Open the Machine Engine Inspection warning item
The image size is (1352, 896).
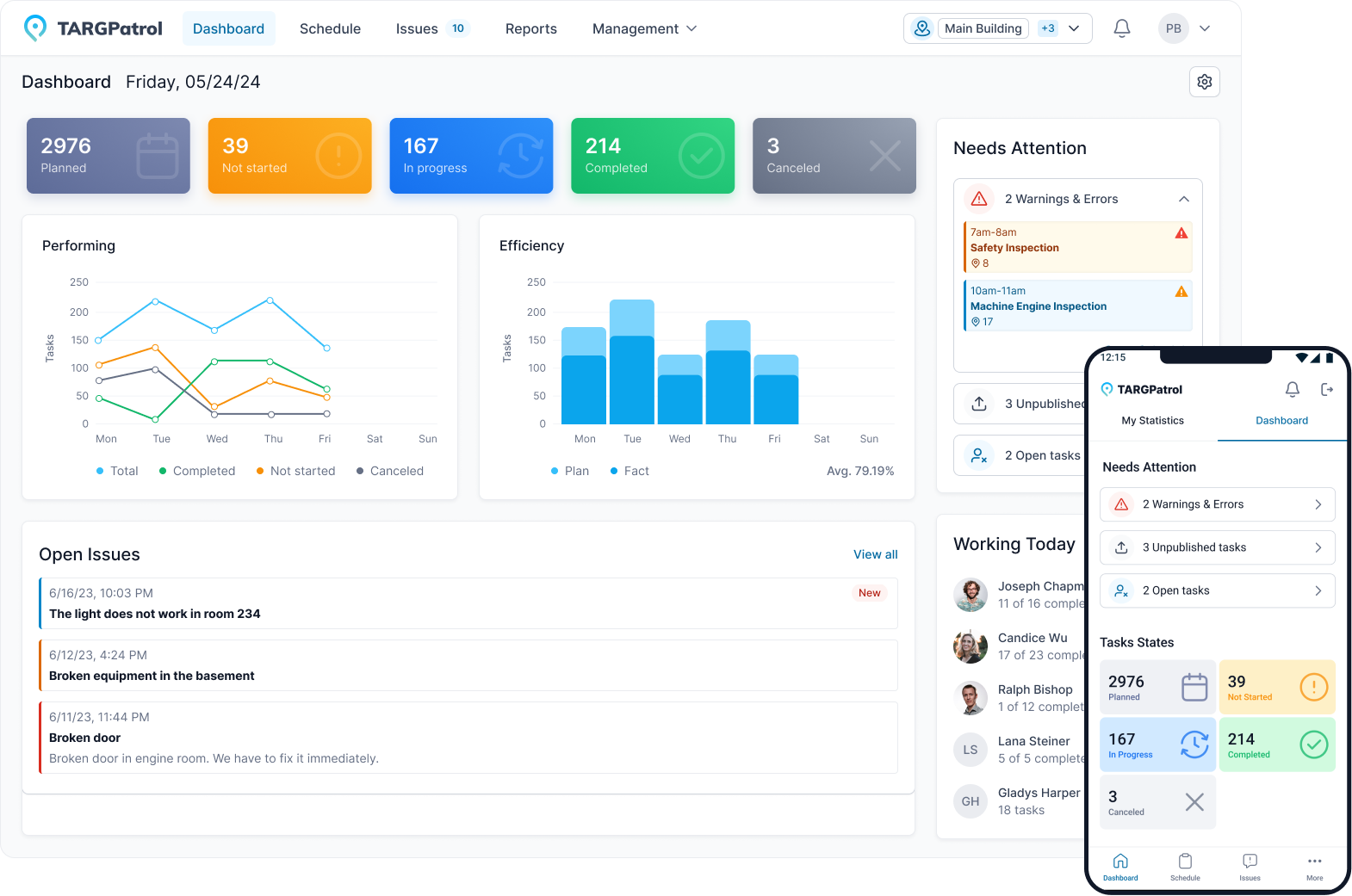pyautogui.click(x=1078, y=306)
